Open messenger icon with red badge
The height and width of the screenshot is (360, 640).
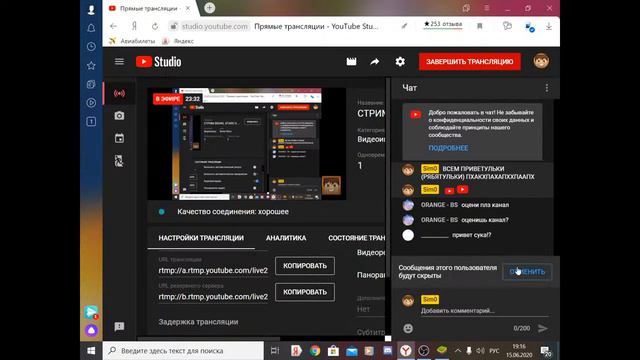pyautogui.click(x=91, y=313)
